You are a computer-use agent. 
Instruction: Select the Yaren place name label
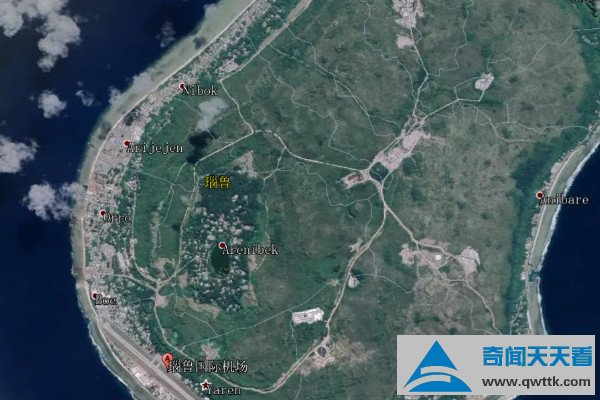(x=225, y=387)
